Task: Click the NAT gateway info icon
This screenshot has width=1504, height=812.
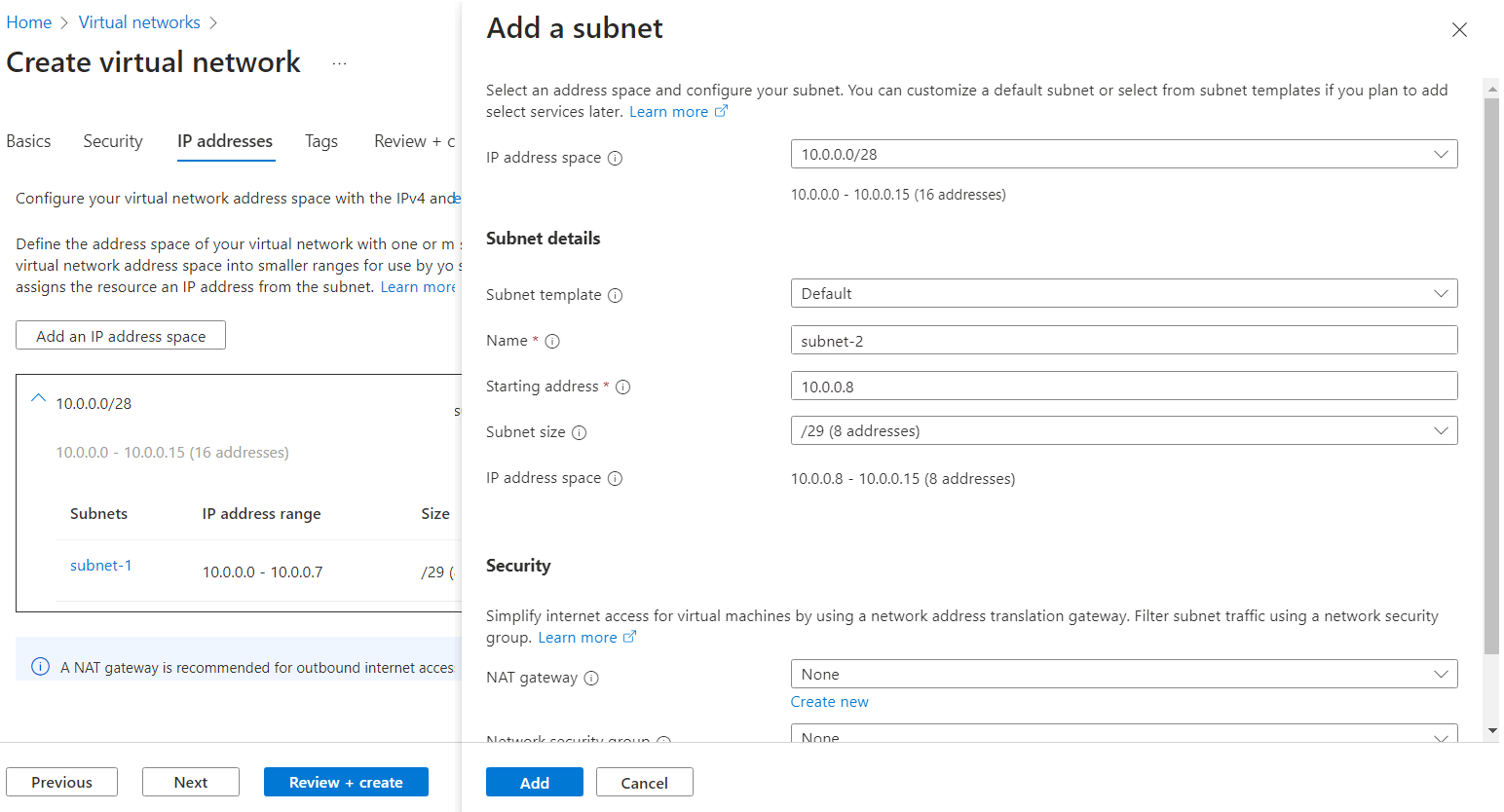Action: pos(591,678)
